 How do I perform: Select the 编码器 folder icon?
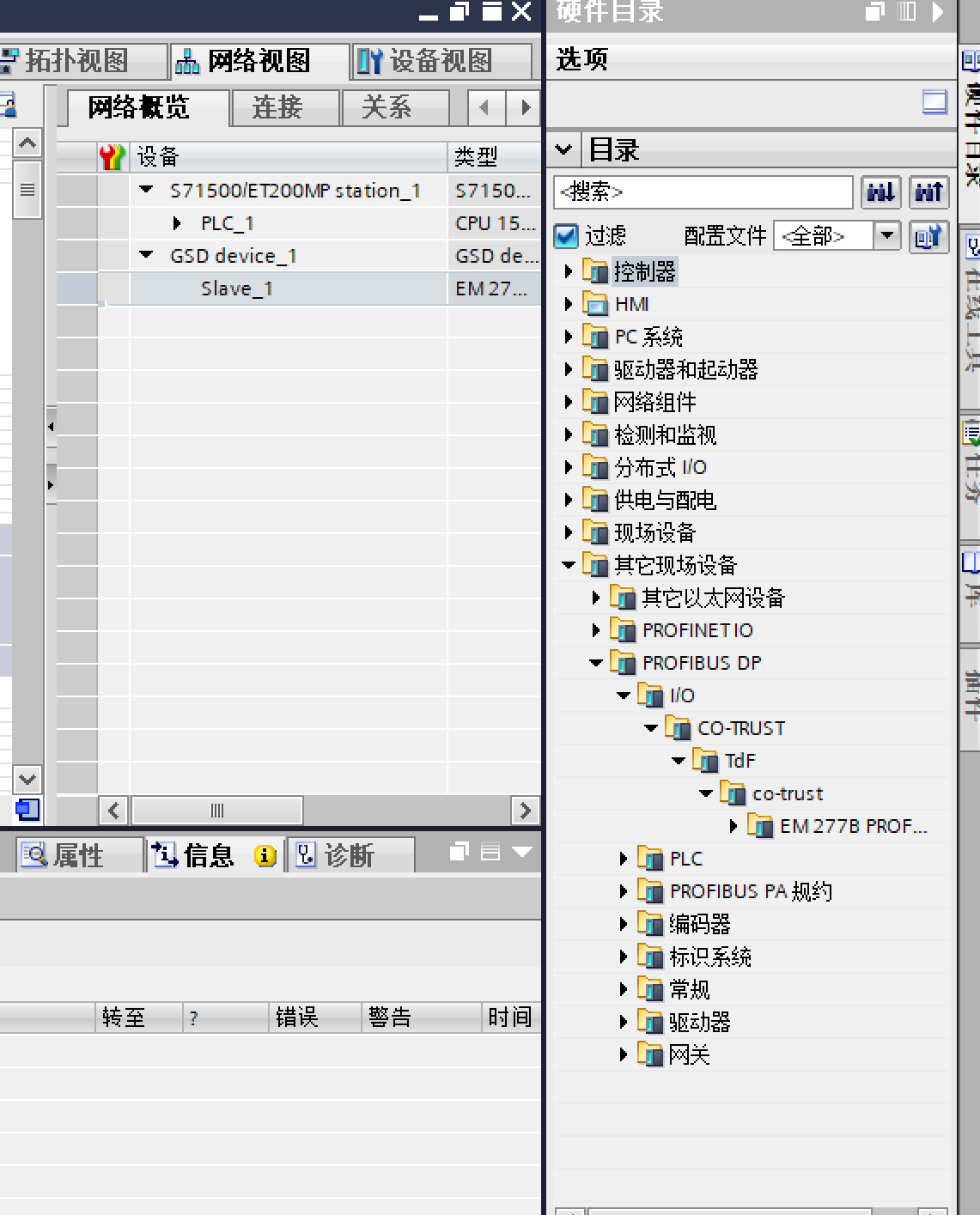pyautogui.click(x=650, y=924)
